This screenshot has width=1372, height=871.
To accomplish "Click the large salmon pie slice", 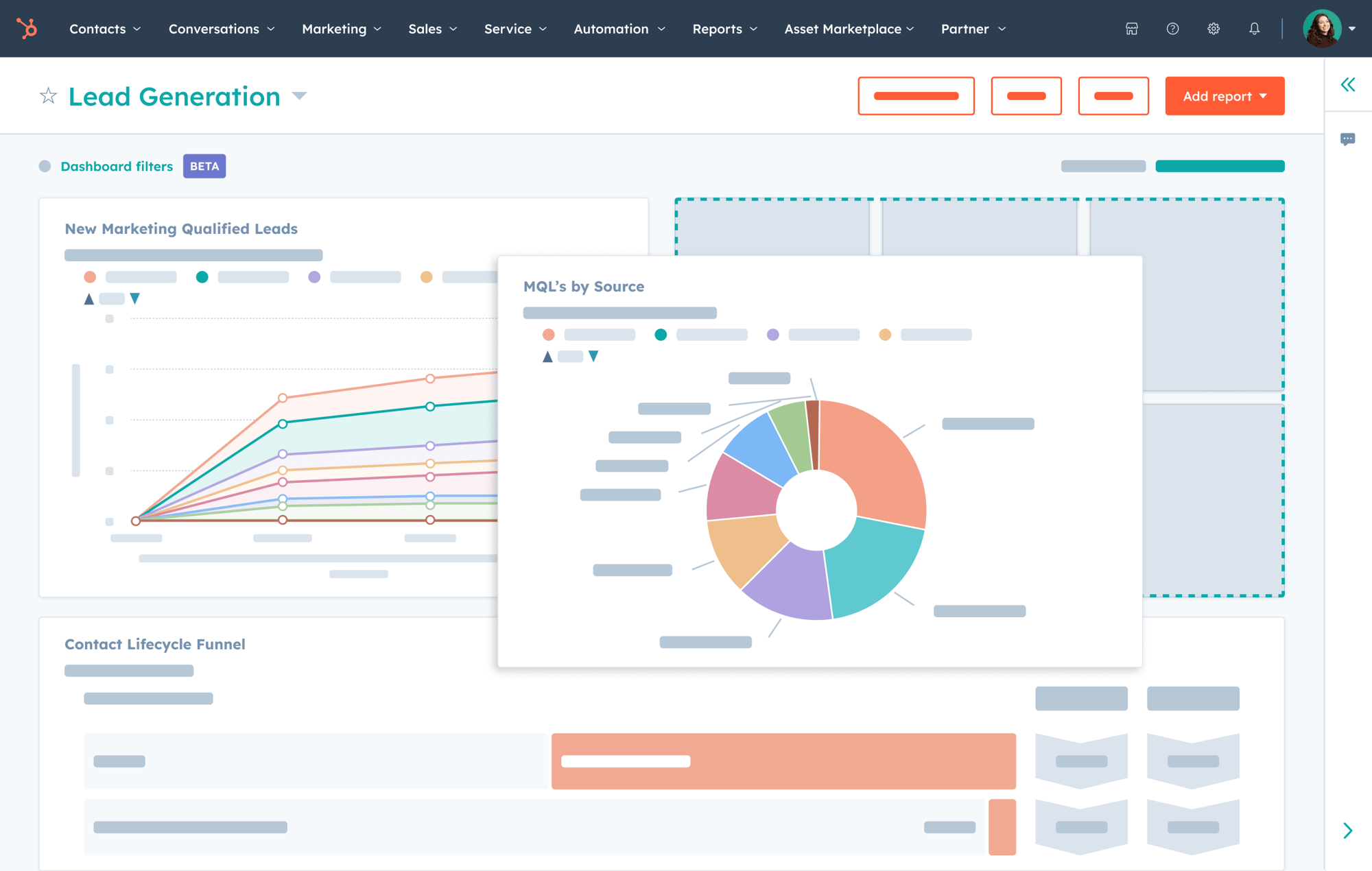I will 876,463.
